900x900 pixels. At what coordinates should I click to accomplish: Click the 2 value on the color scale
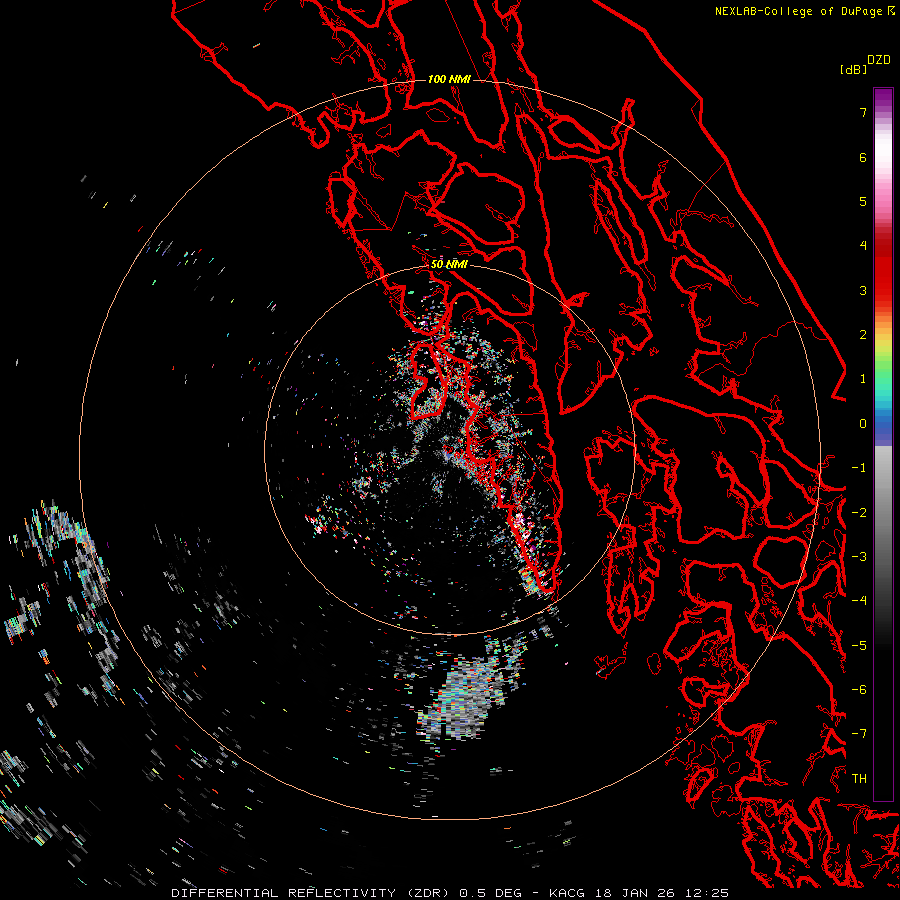(863, 335)
